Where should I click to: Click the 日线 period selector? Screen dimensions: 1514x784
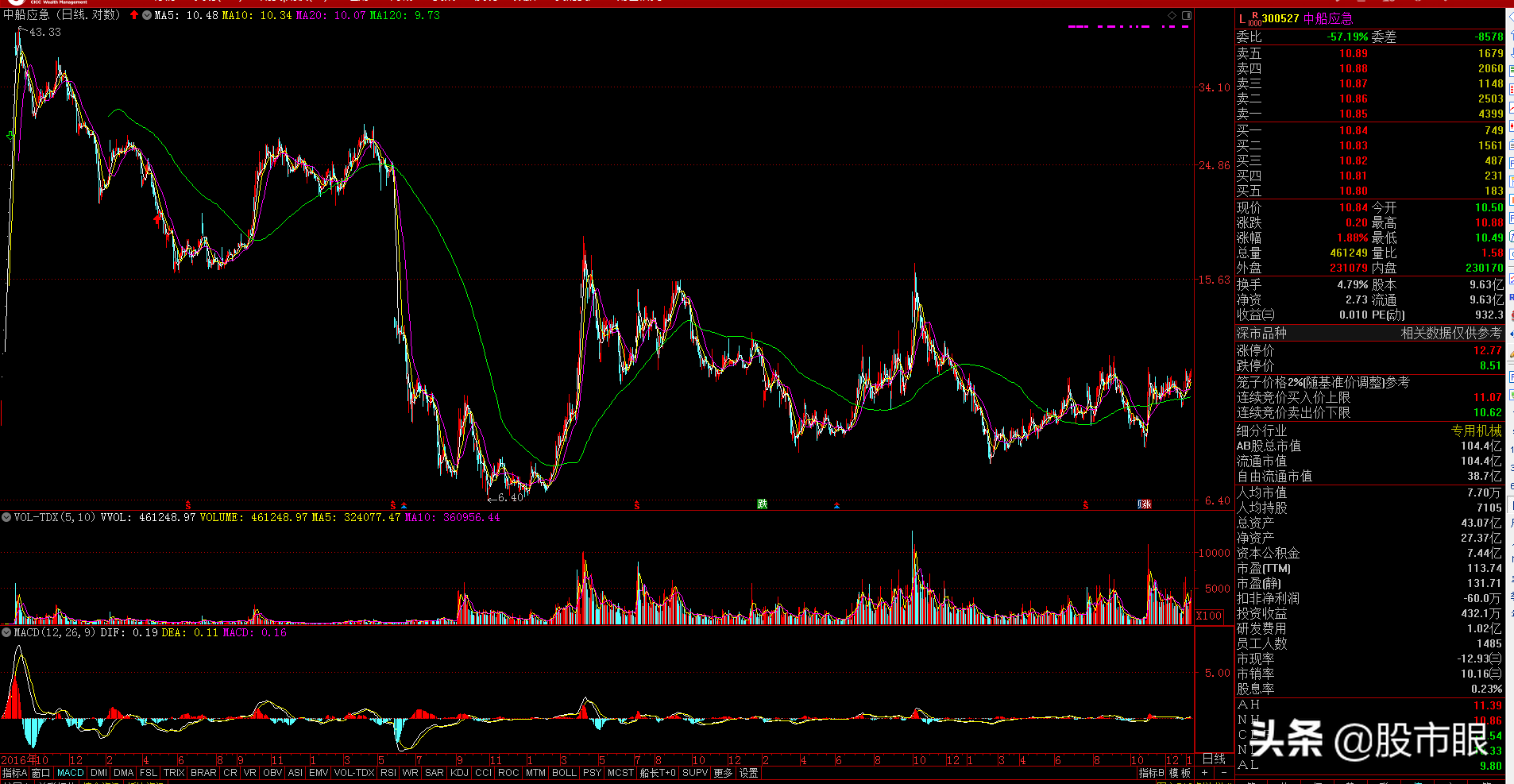[x=1214, y=759]
